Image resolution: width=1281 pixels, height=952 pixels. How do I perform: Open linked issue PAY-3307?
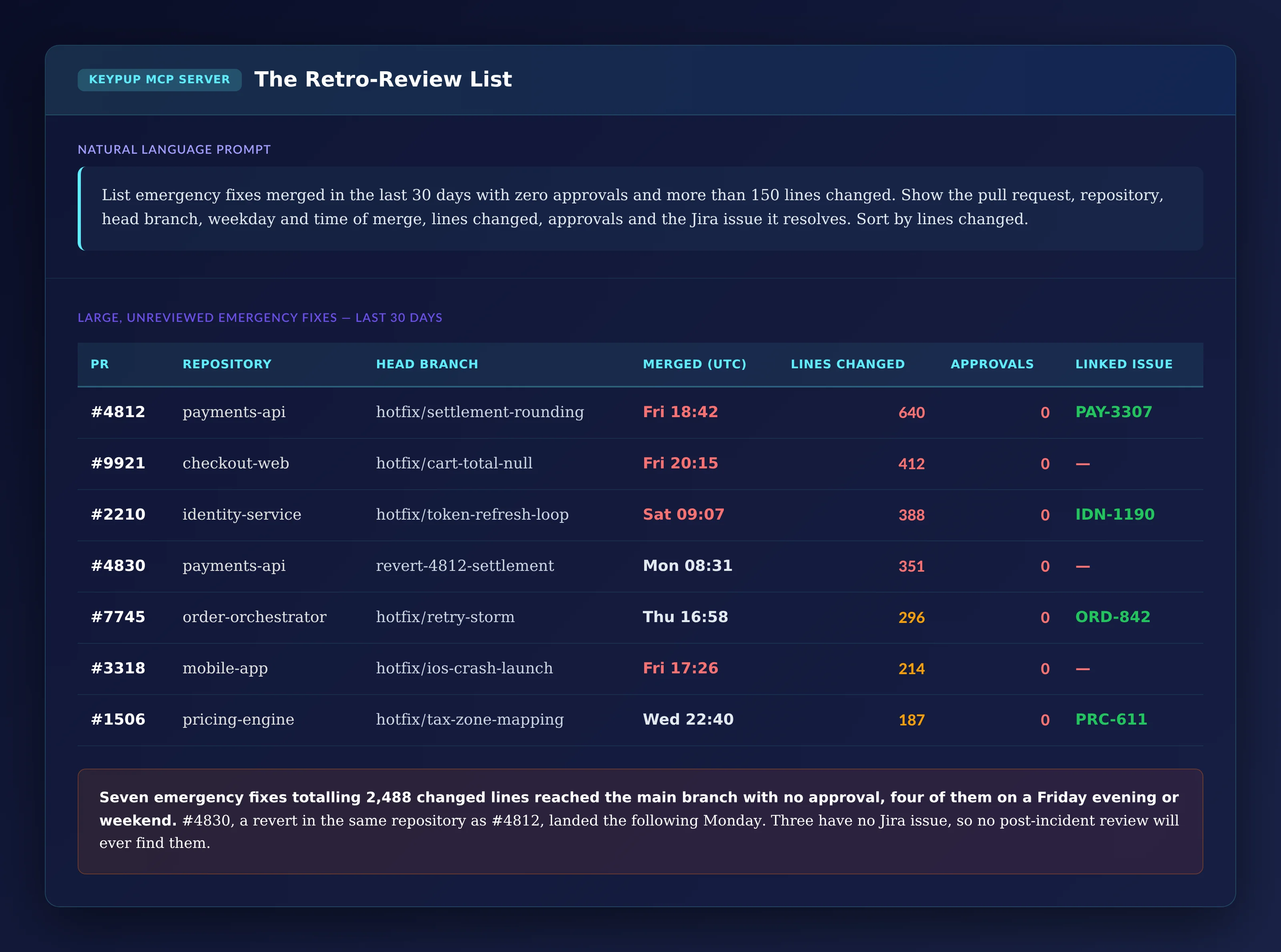click(1113, 412)
